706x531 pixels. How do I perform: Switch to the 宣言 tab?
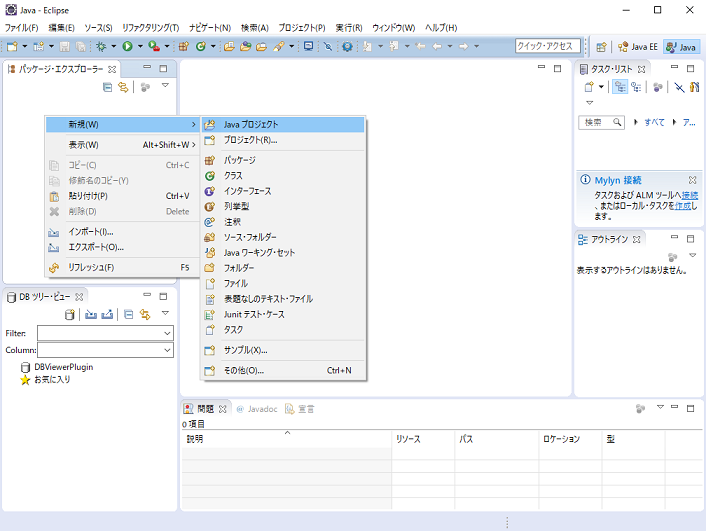[x=300, y=409]
